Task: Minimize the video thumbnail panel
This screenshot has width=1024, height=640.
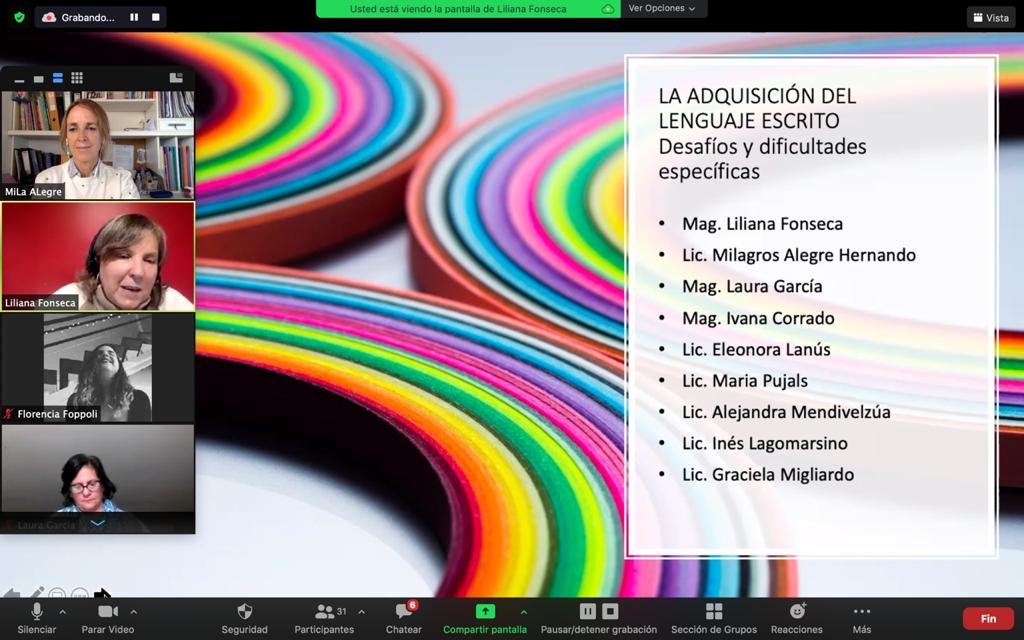Action: 19,79
